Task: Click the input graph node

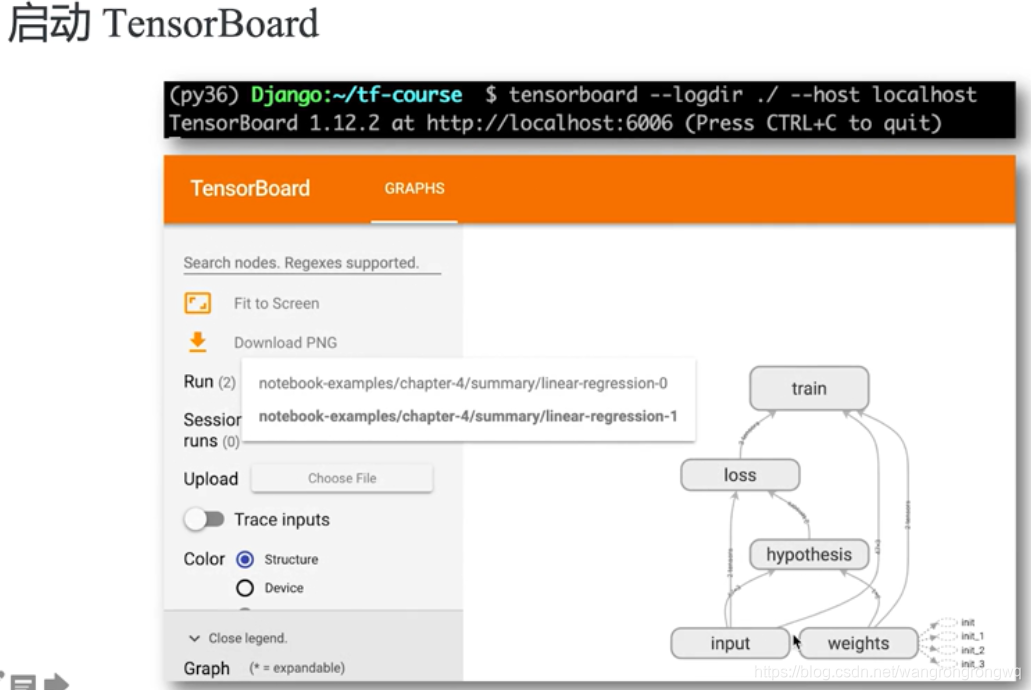Action: tap(730, 643)
